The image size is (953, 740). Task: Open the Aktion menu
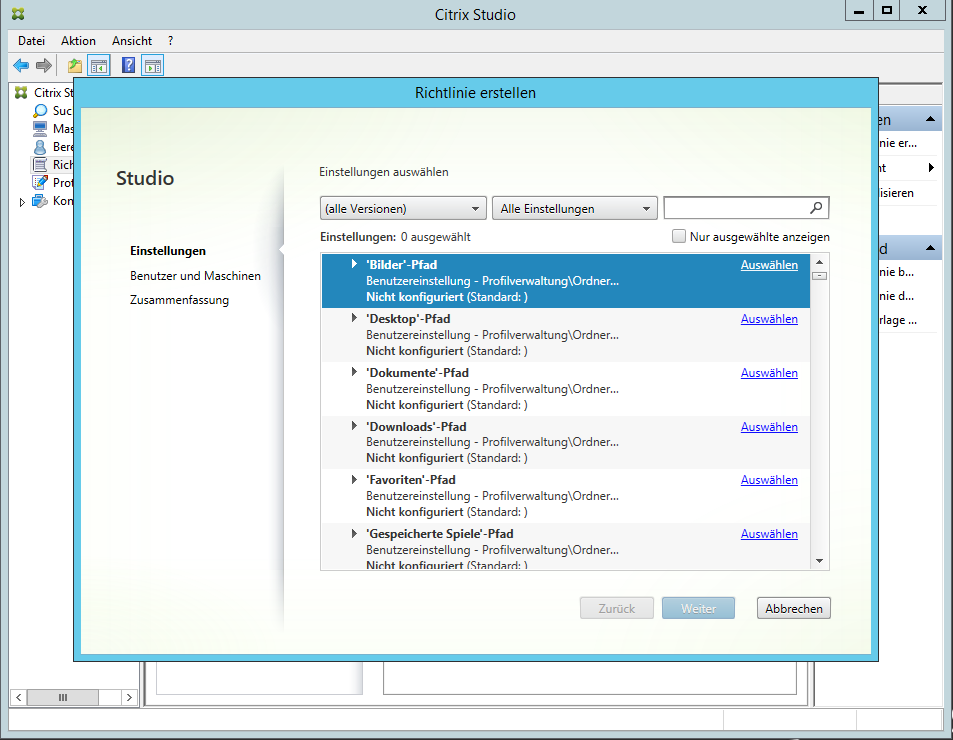point(78,41)
